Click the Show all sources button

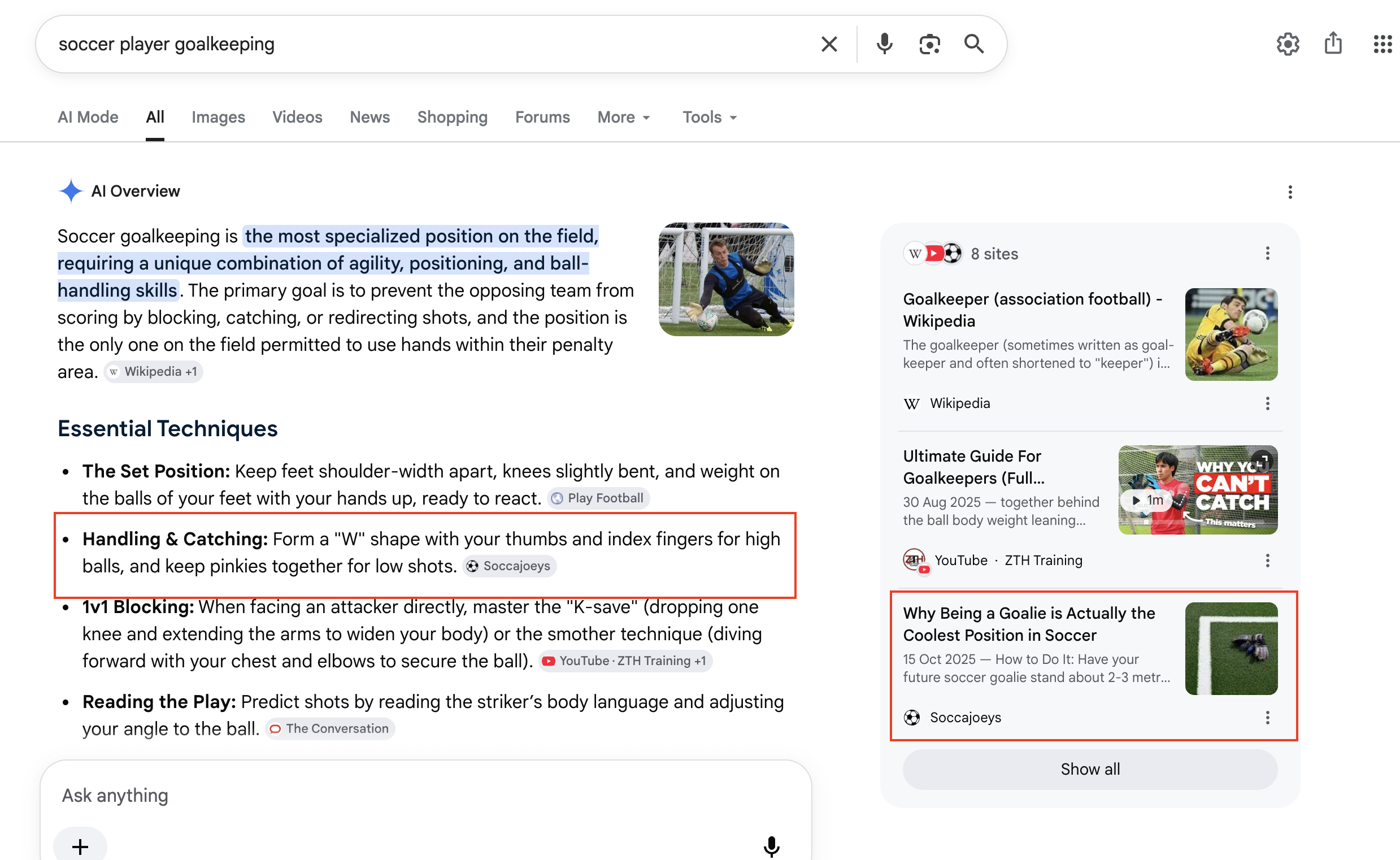click(x=1089, y=770)
